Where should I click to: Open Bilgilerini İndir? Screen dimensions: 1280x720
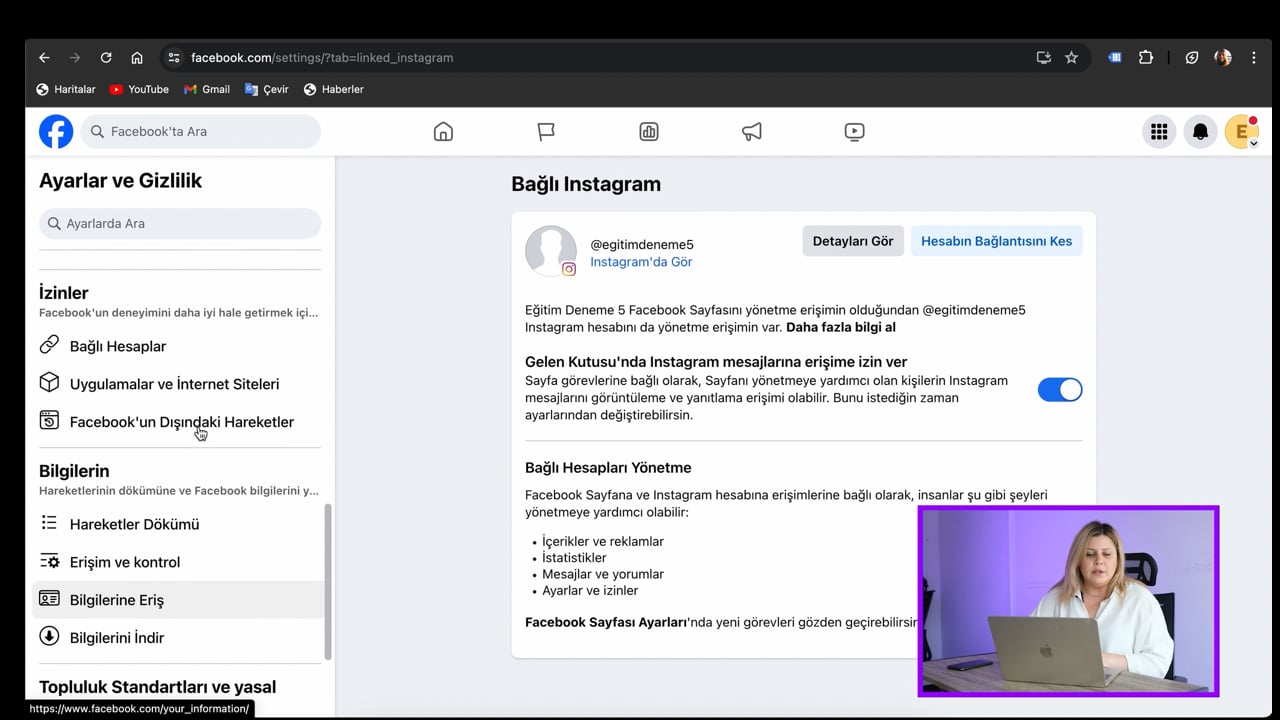coord(180,638)
